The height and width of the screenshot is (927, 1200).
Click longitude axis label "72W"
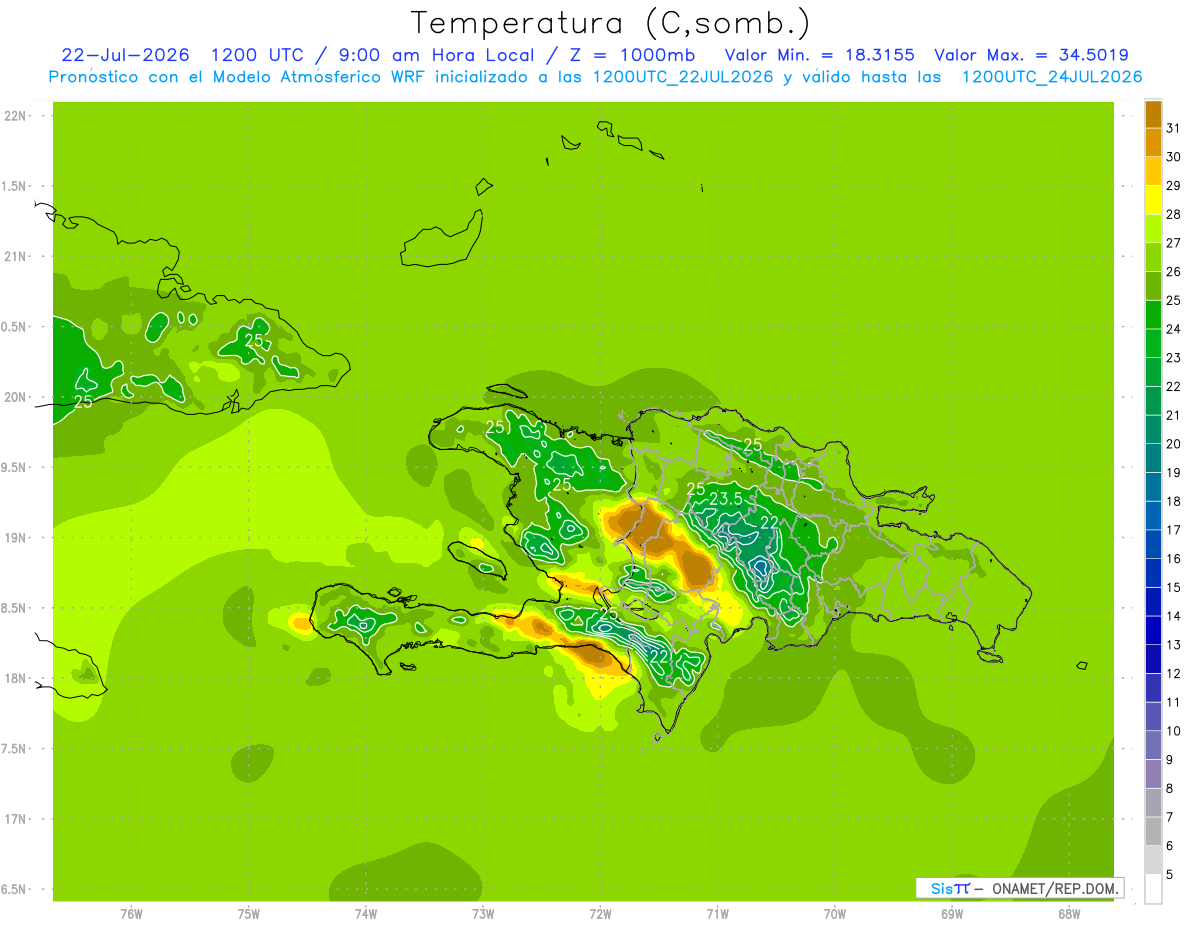[x=600, y=914]
